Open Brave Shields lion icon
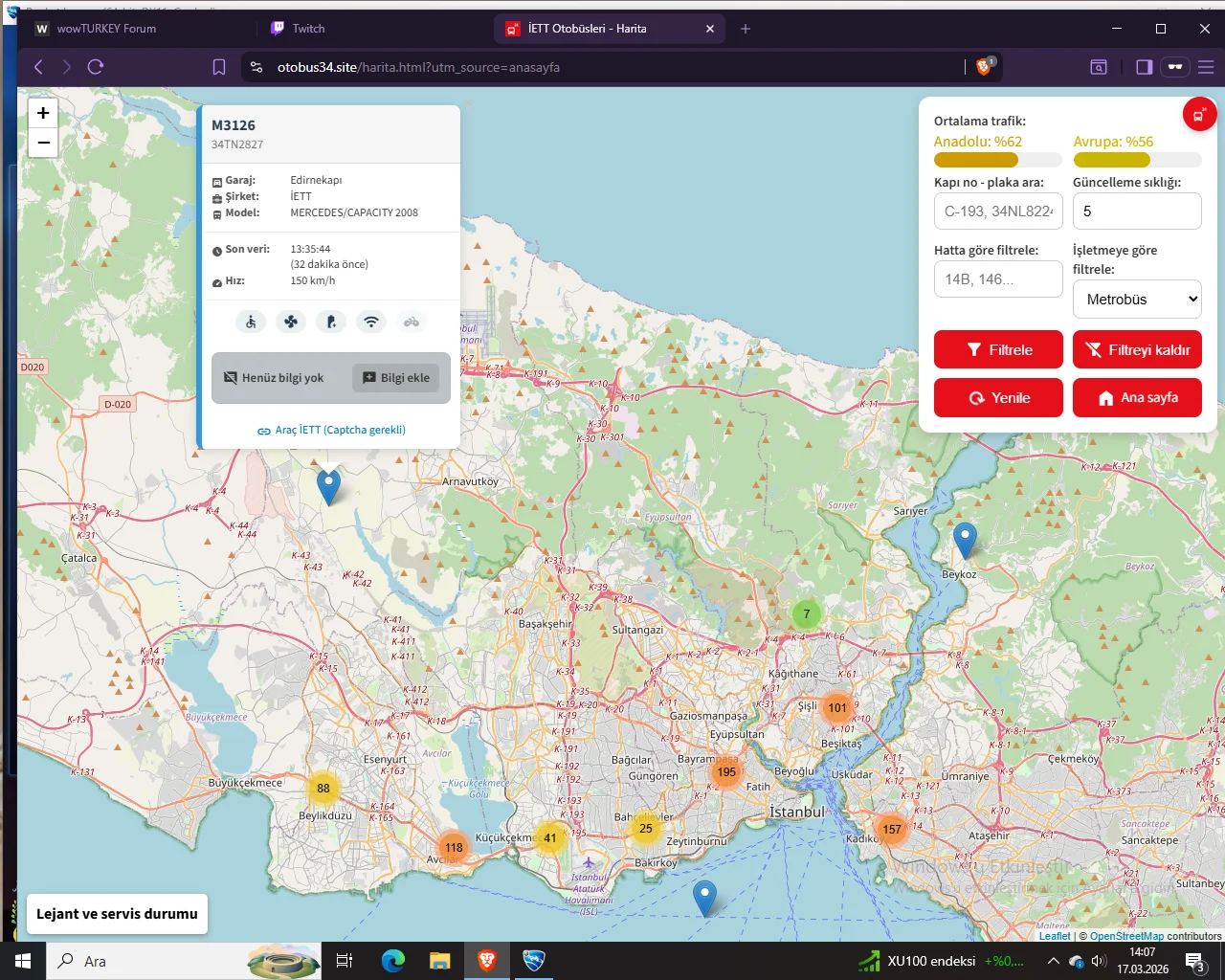1225x980 pixels. pyautogui.click(x=984, y=67)
